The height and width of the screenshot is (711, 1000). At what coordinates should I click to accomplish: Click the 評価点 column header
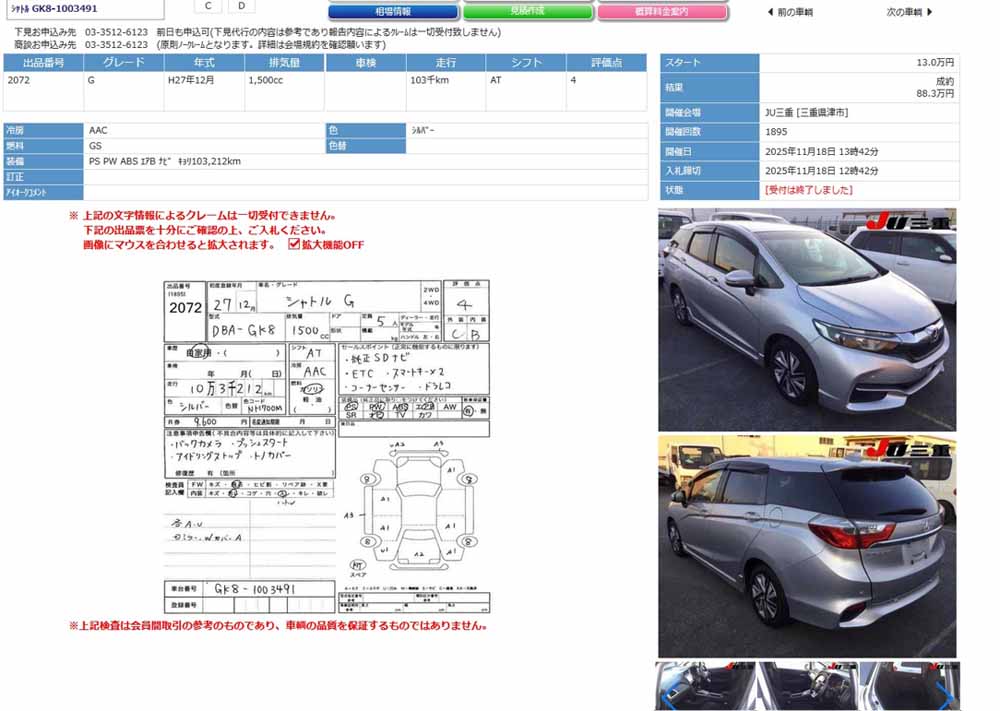[x=607, y=63]
